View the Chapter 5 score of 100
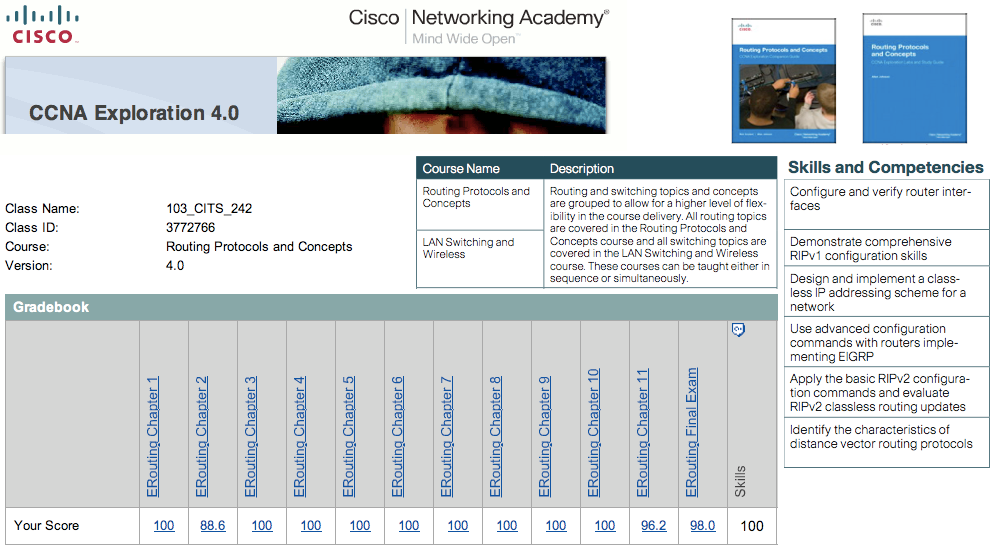The height and width of the screenshot is (550, 992). 360,525
